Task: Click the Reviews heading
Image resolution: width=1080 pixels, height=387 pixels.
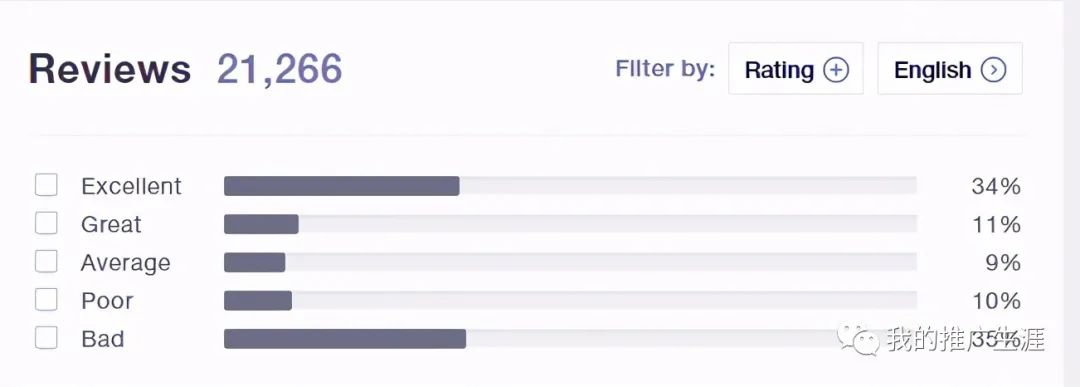Action: pyautogui.click(x=110, y=69)
